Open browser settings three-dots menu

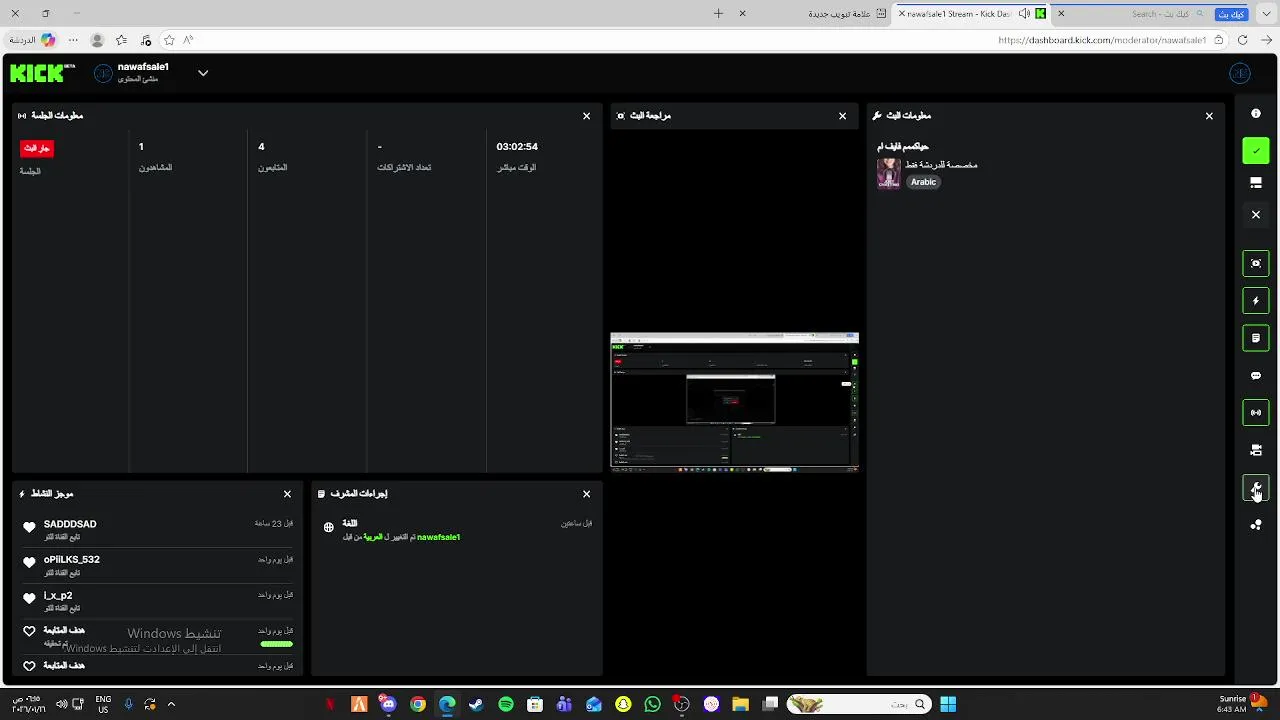point(73,40)
